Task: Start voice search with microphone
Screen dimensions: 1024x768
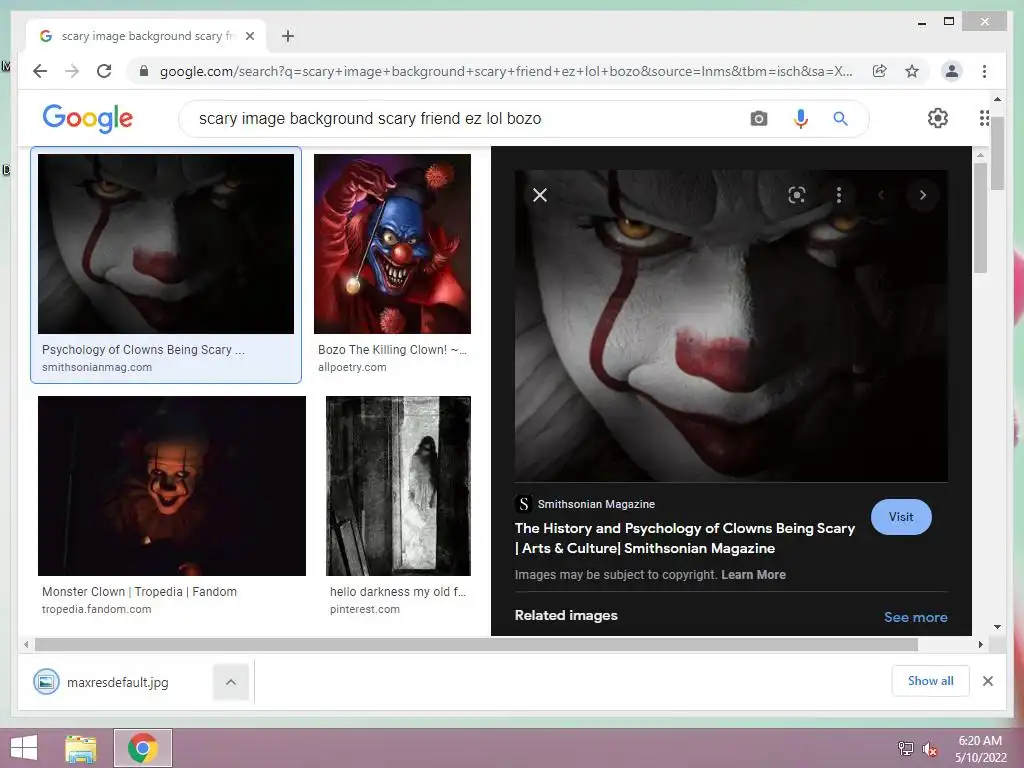Action: (x=801, y=118)
